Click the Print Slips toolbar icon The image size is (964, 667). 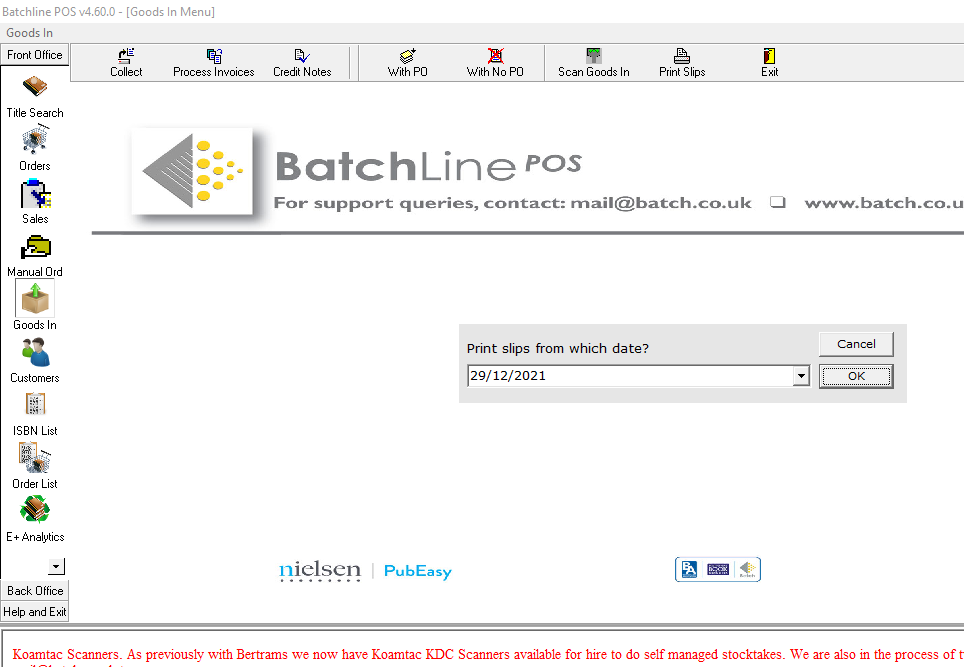pyautogui.click(x=682, y=63)
